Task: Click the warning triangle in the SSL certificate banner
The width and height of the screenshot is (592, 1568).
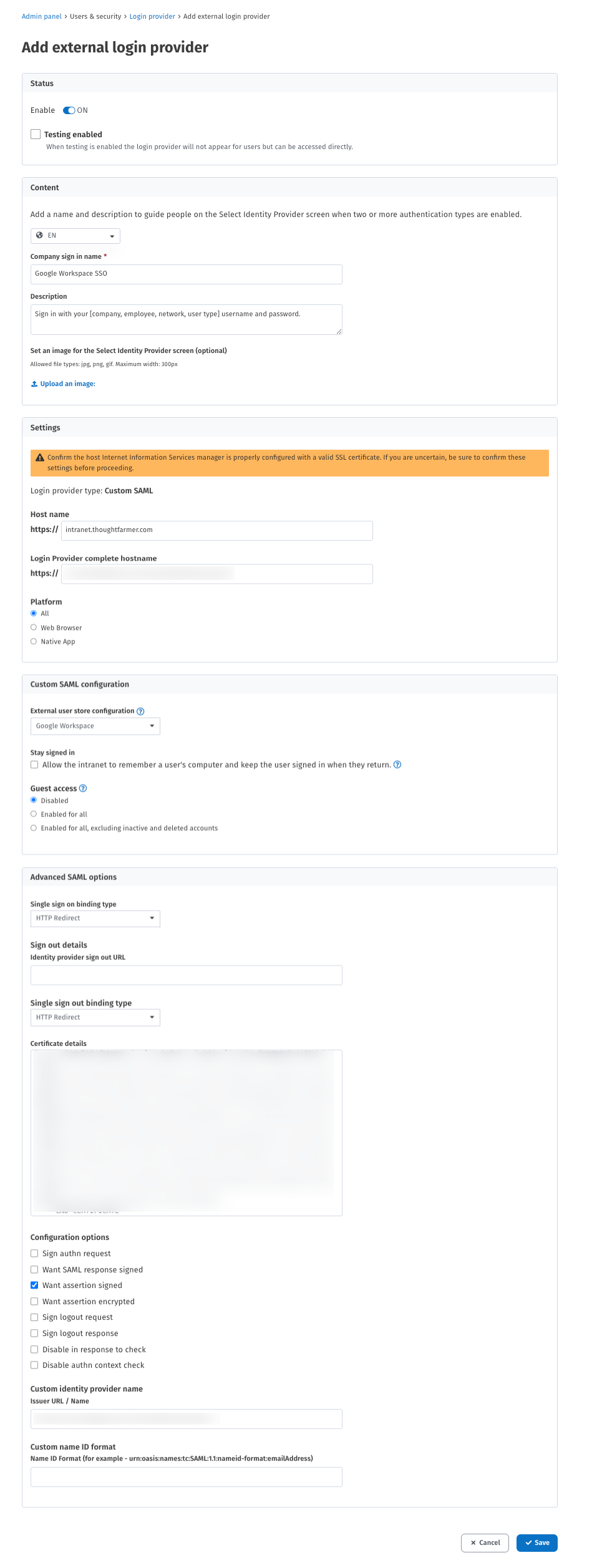Action: tap(39, 457)
